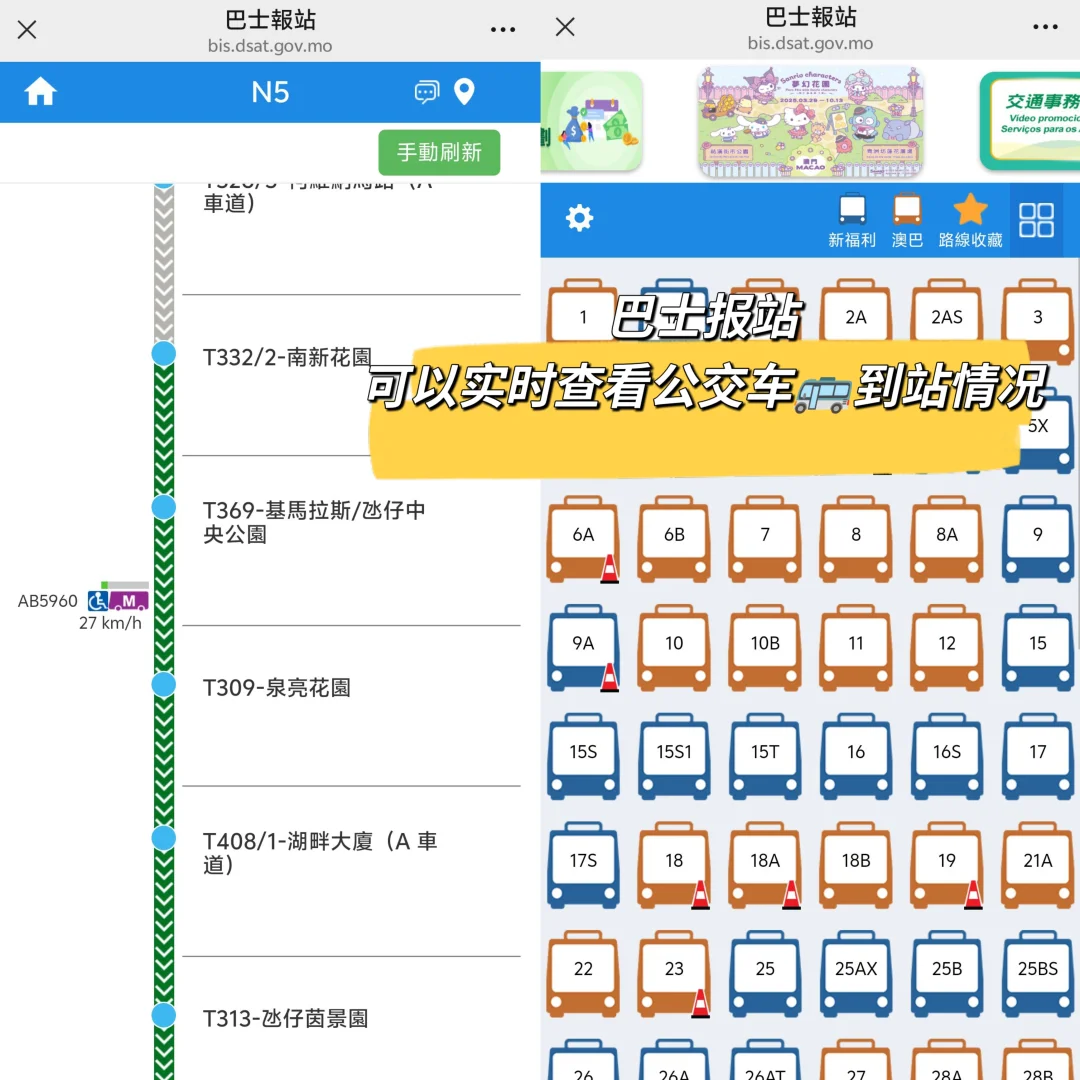Toggle the 新福利 operator filter
The height and width of the screenshot is (1080, 1080).
853,218
